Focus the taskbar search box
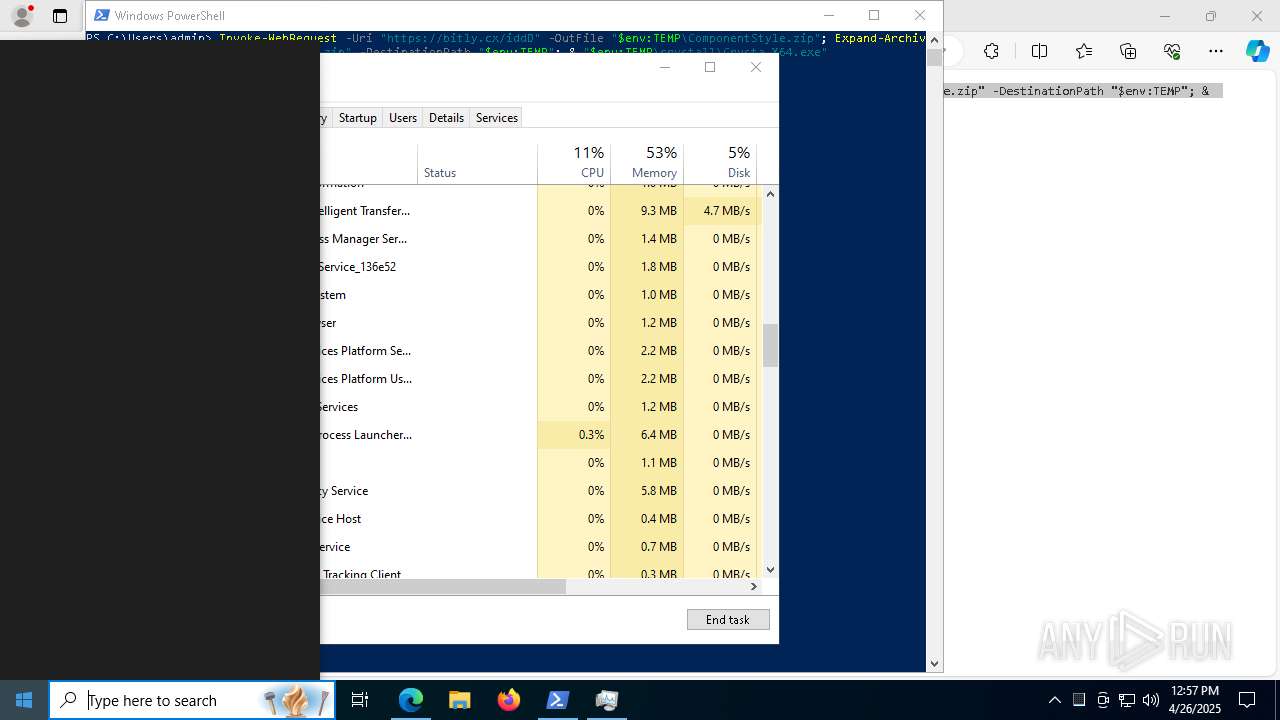 (191, 700)
